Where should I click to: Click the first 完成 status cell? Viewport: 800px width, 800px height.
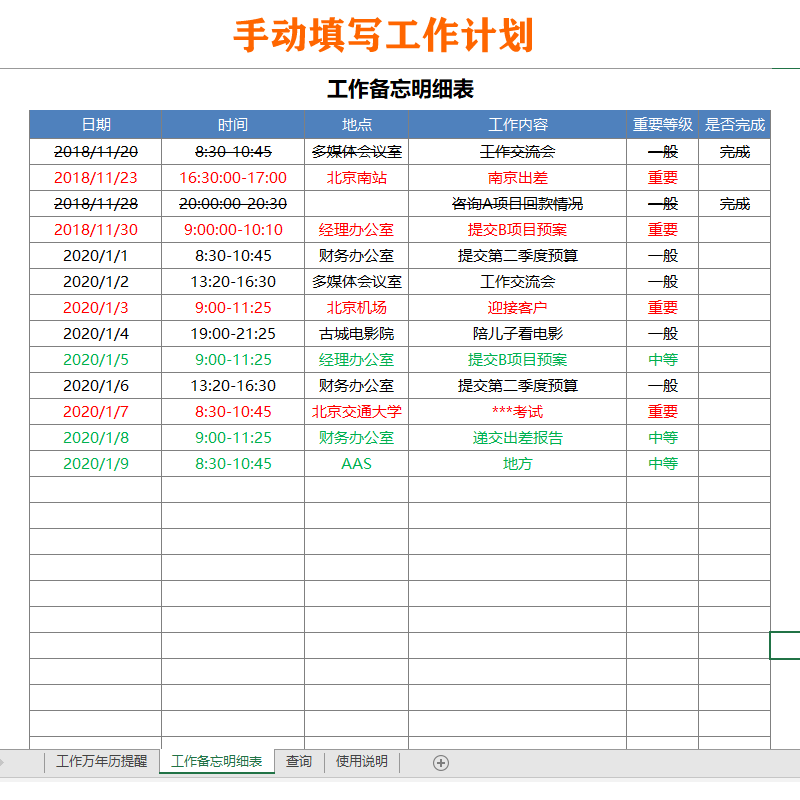tap(735, 151)
